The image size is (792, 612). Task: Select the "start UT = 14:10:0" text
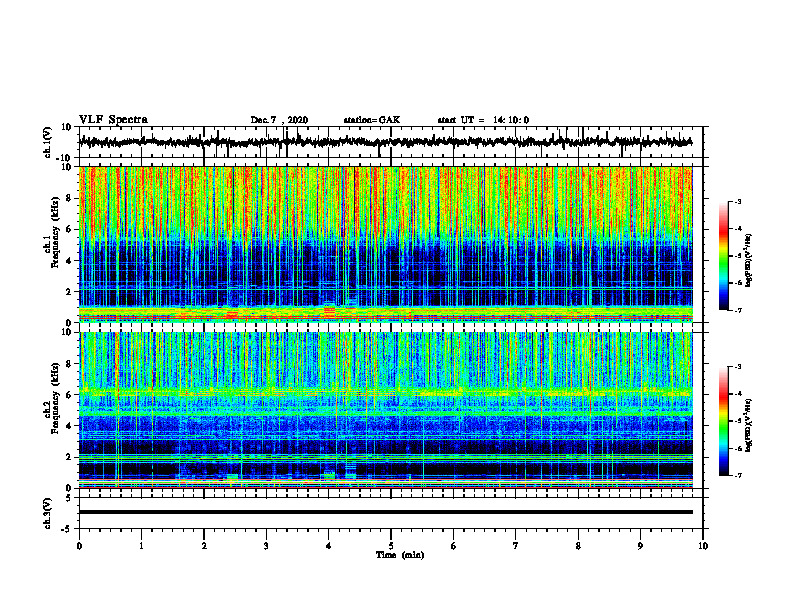click(x=483, y=120)
